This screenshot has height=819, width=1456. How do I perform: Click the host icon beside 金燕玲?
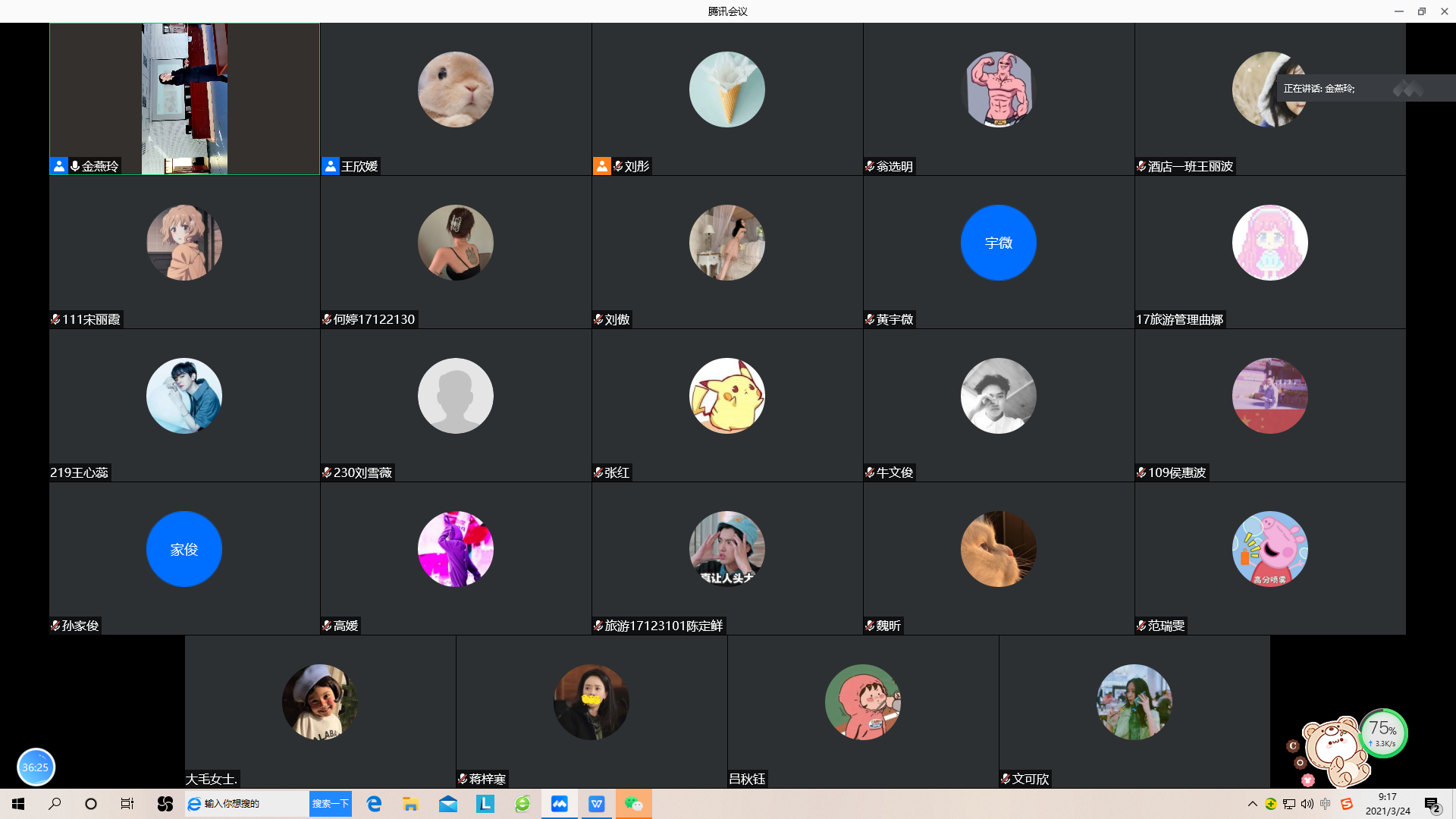[58, 166]
